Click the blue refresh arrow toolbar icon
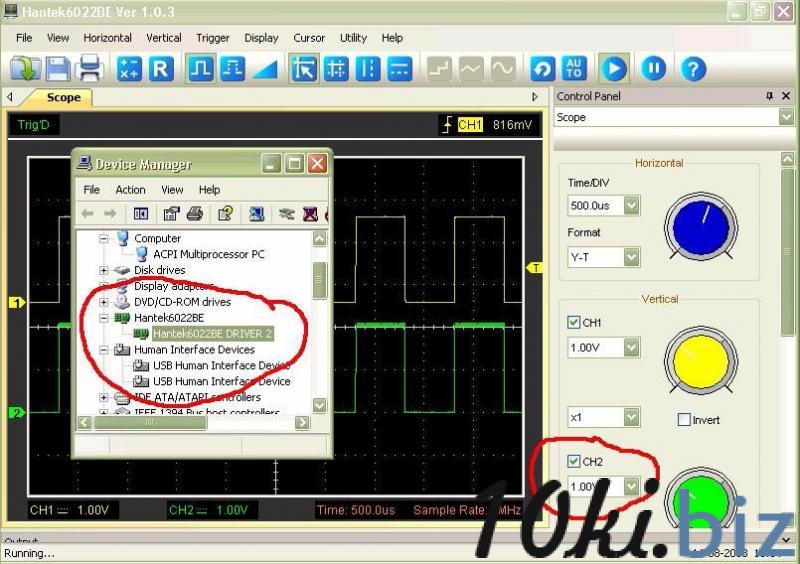Image resolution: width=800 pixels, height=564 pixels. [x=542, y=68]
